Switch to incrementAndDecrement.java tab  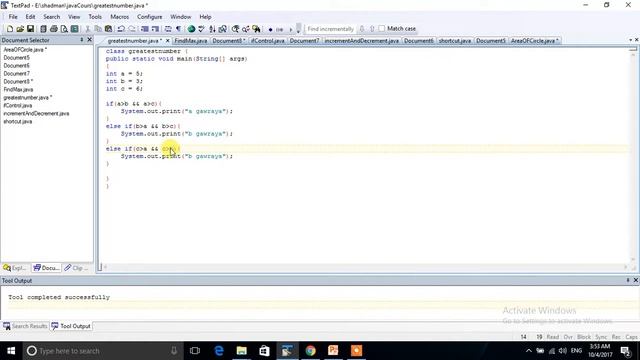tap(362, 41)
